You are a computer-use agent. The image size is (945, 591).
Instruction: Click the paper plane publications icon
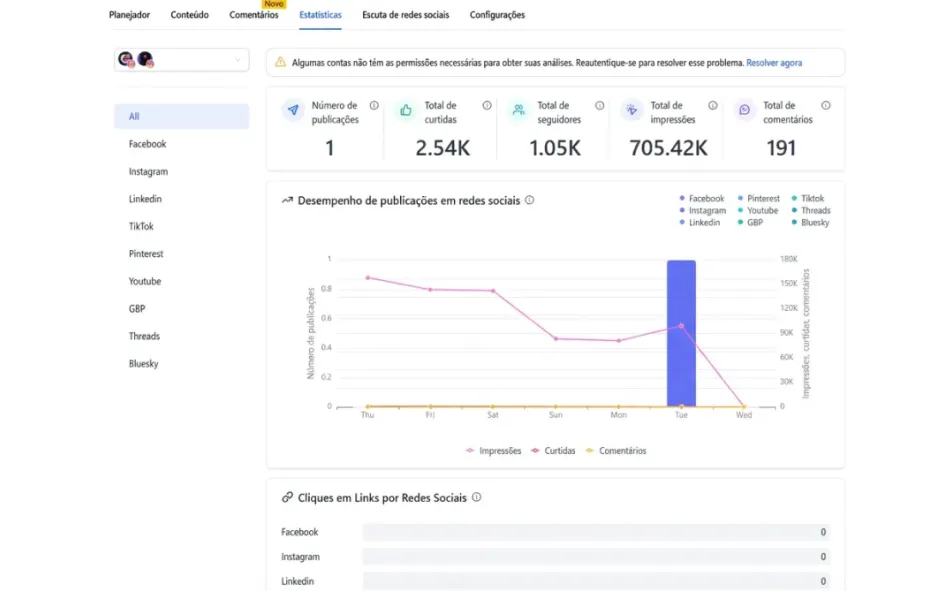coord(293,110)
